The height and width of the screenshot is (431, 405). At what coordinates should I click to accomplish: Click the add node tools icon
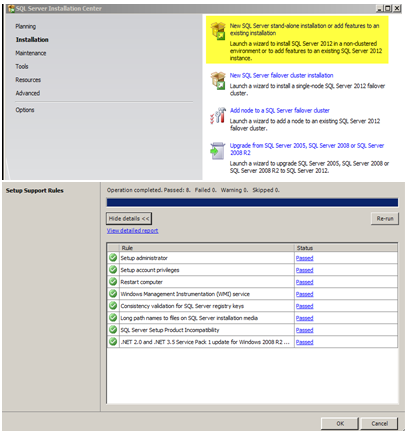(x=218, y=115)
